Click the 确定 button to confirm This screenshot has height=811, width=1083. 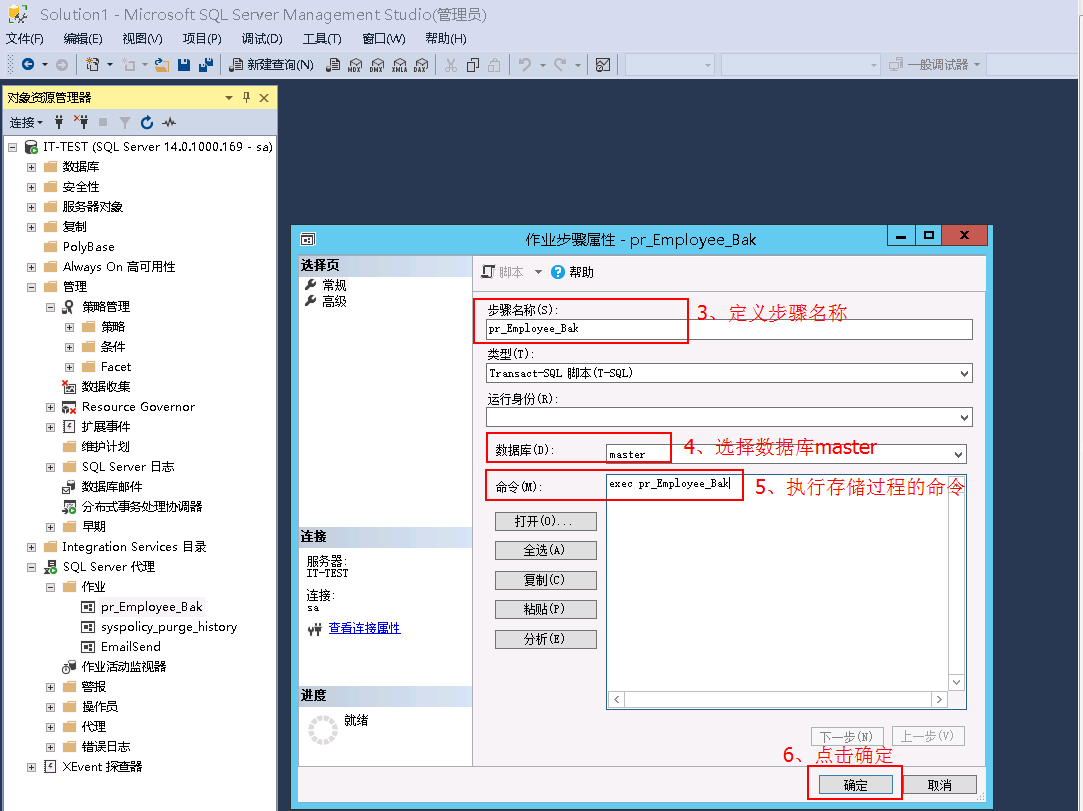855,784
